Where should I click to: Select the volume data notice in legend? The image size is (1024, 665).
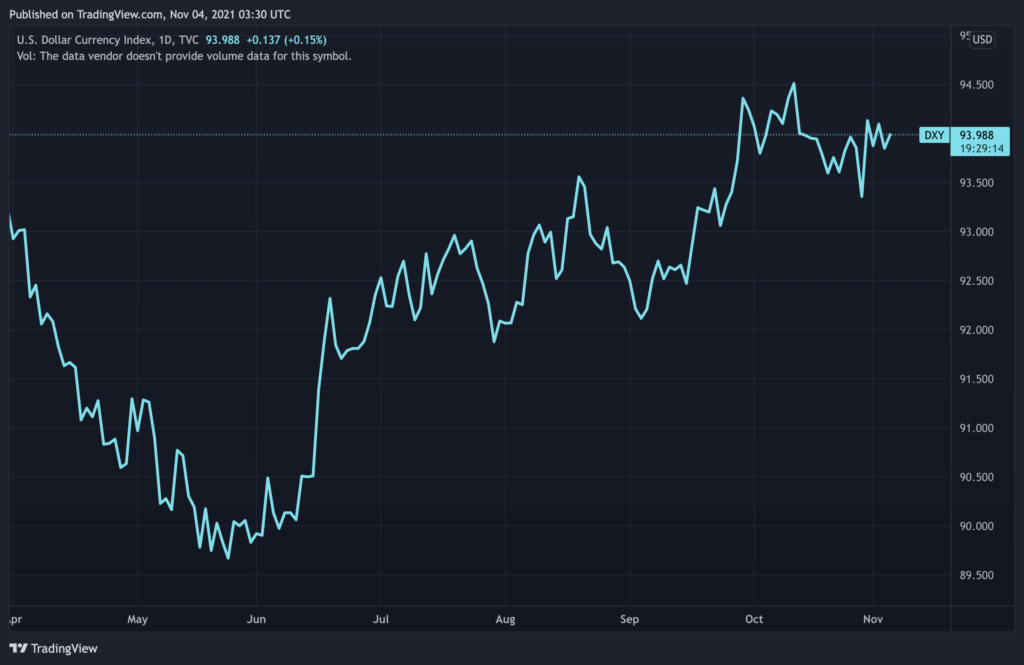pos(184,56)
